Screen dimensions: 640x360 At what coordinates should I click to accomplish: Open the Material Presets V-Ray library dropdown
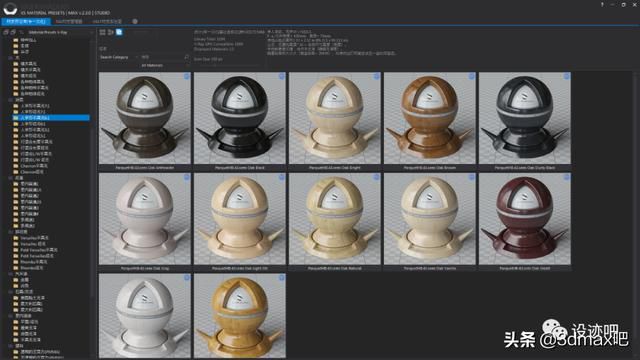coord(58,32)
